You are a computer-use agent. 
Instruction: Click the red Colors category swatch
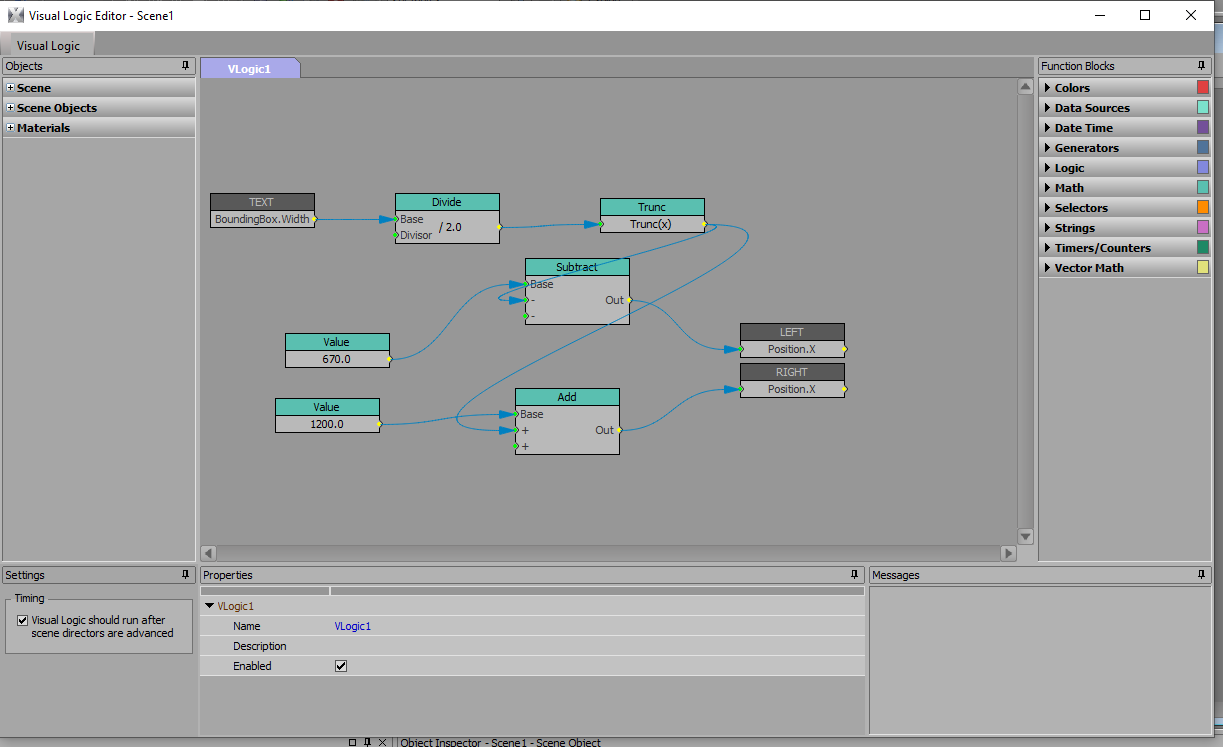[1202, 88]
